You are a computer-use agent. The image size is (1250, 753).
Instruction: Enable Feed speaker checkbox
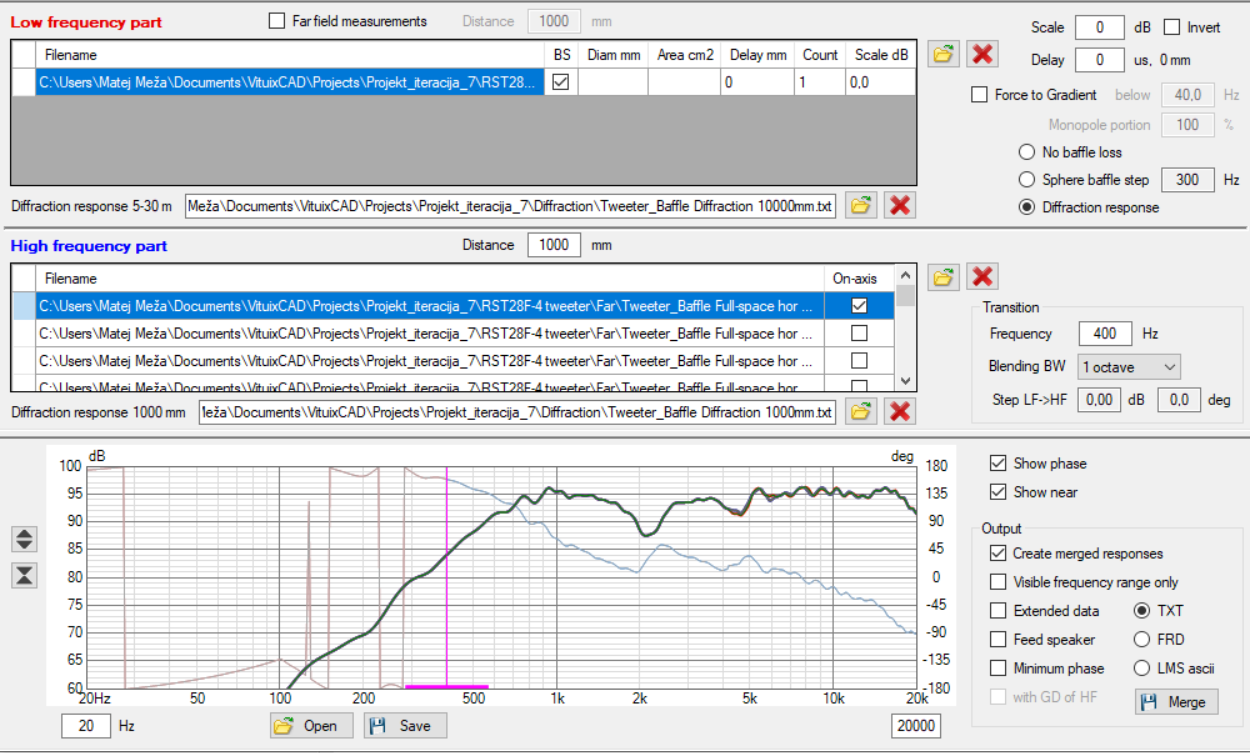point(997,639)
